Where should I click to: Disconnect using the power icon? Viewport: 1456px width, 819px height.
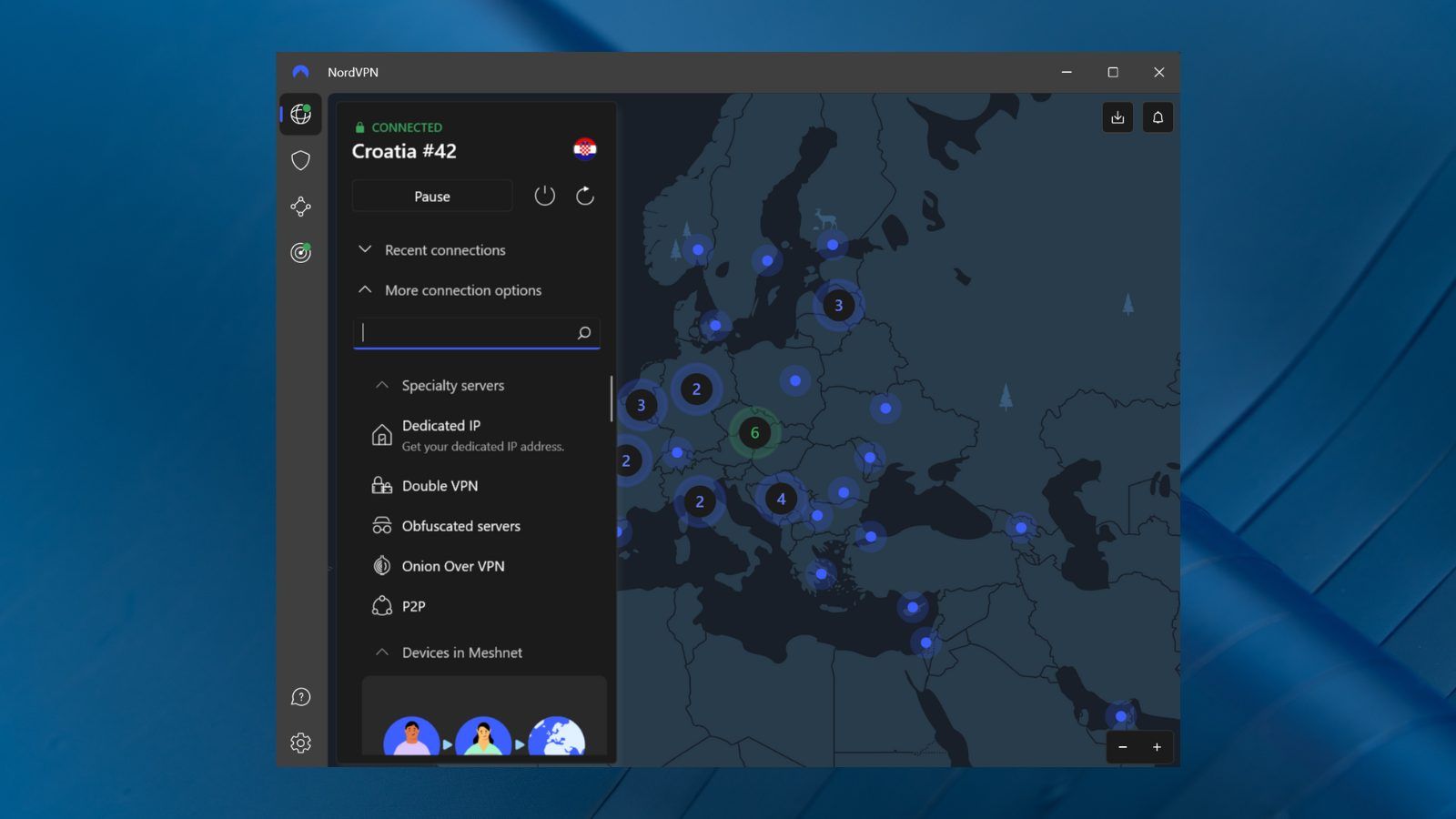point(544,196)
